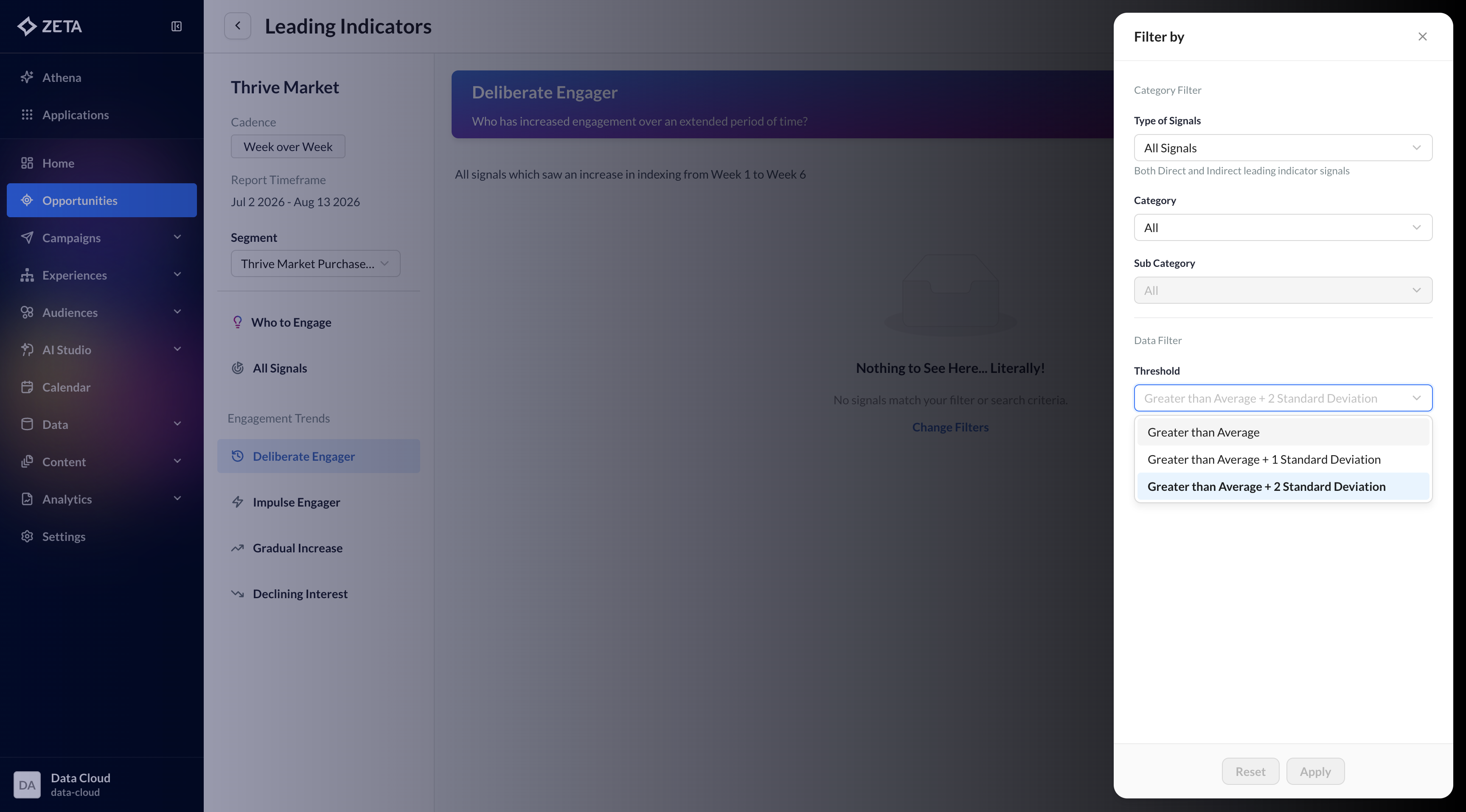Select Greater than Average + 2 Standard Deviation
1466x812 pixels.
(1283, 487)
